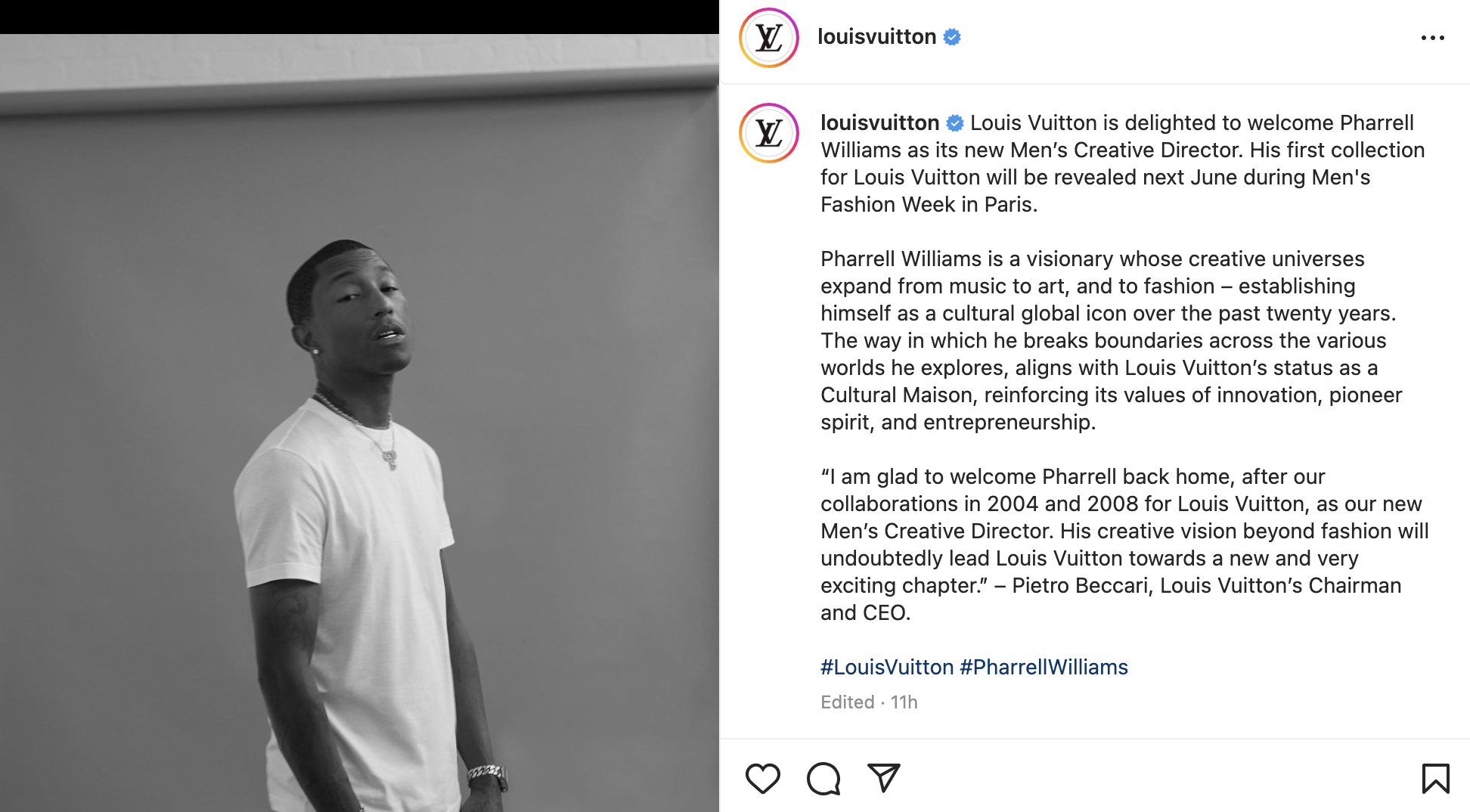
Task: Open the three-dot more options menu
Action: 1432,38
